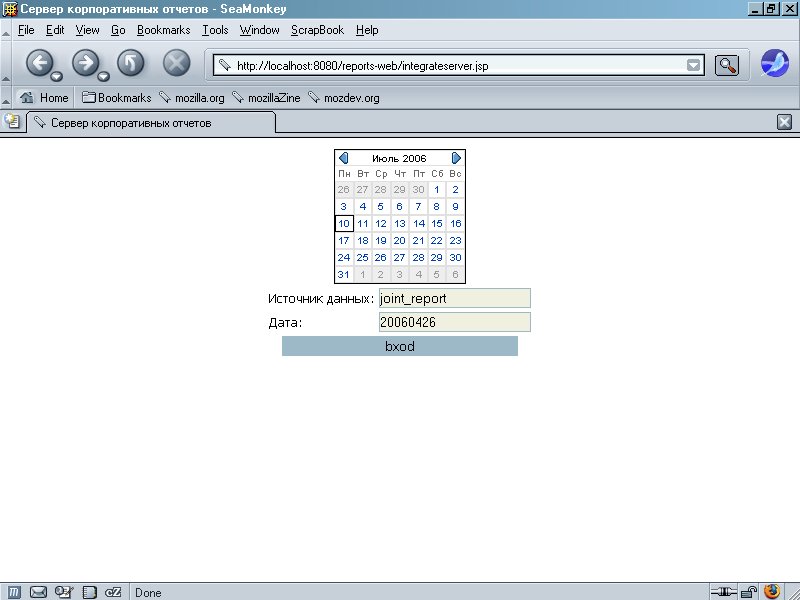Viewport: 800px width, 600px height.
Task: Open the Window menu
Action: click(x=259, y=30)
